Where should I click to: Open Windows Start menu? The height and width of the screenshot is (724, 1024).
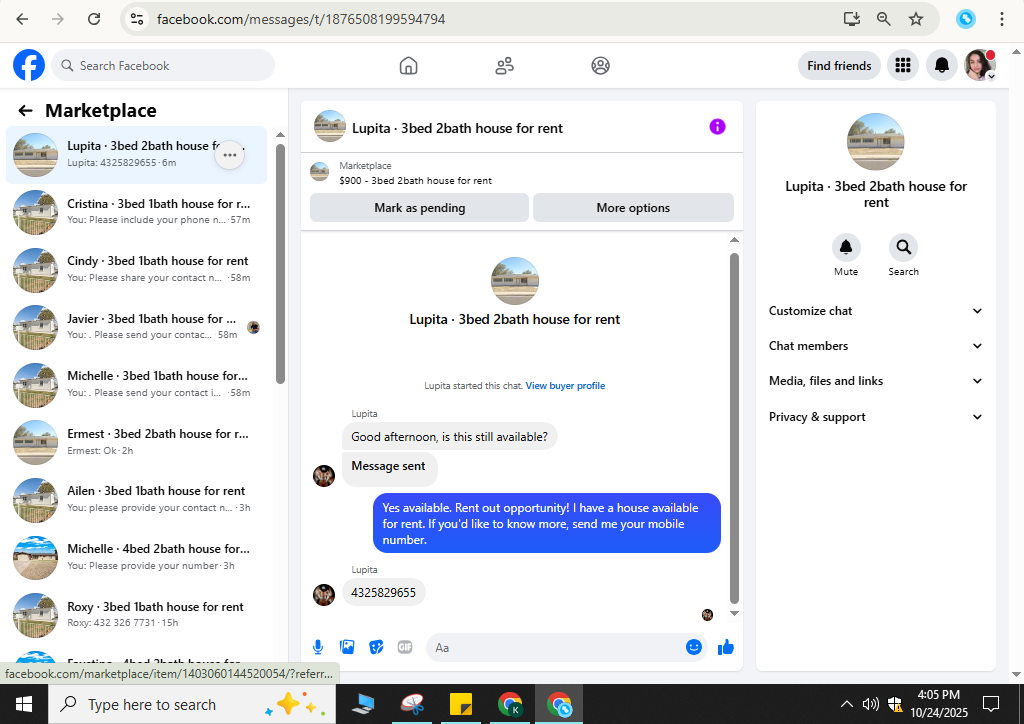(x=24, y=704)
